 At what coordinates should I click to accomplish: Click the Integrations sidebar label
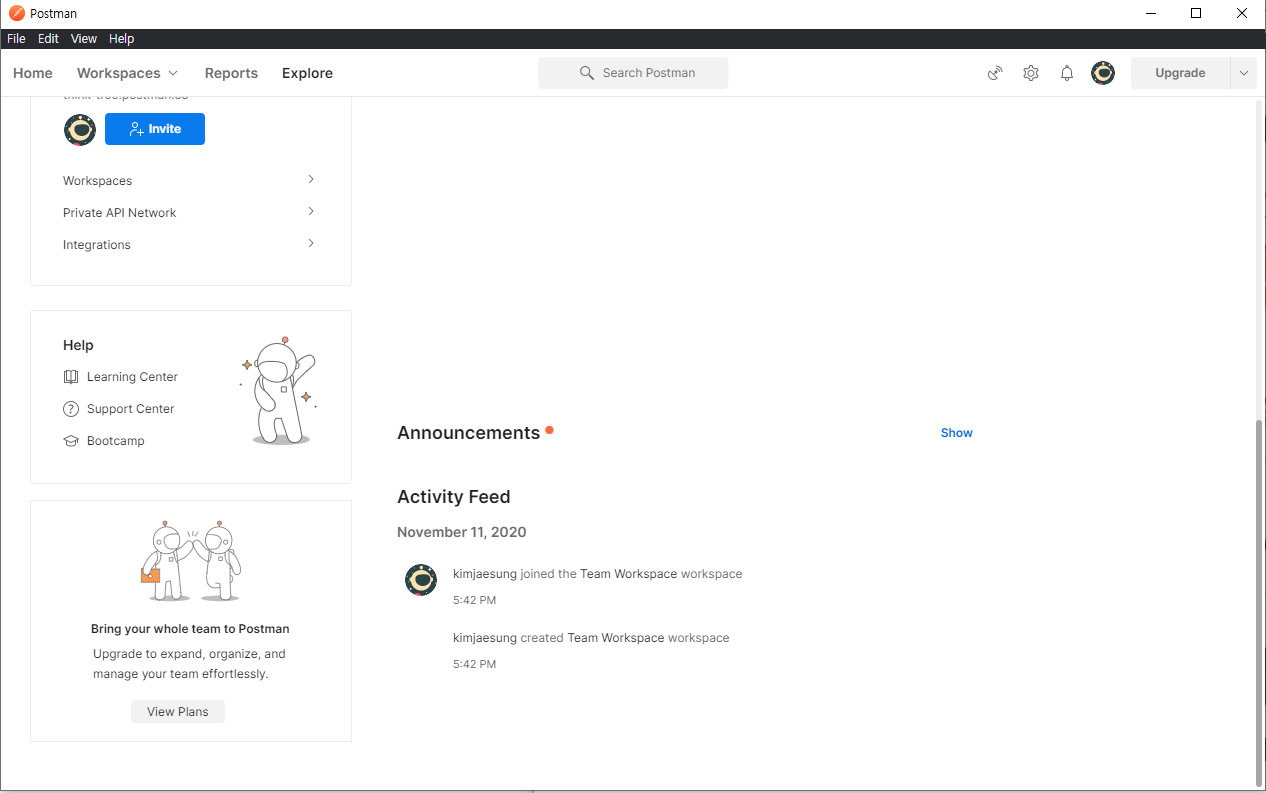click(96, 245)
